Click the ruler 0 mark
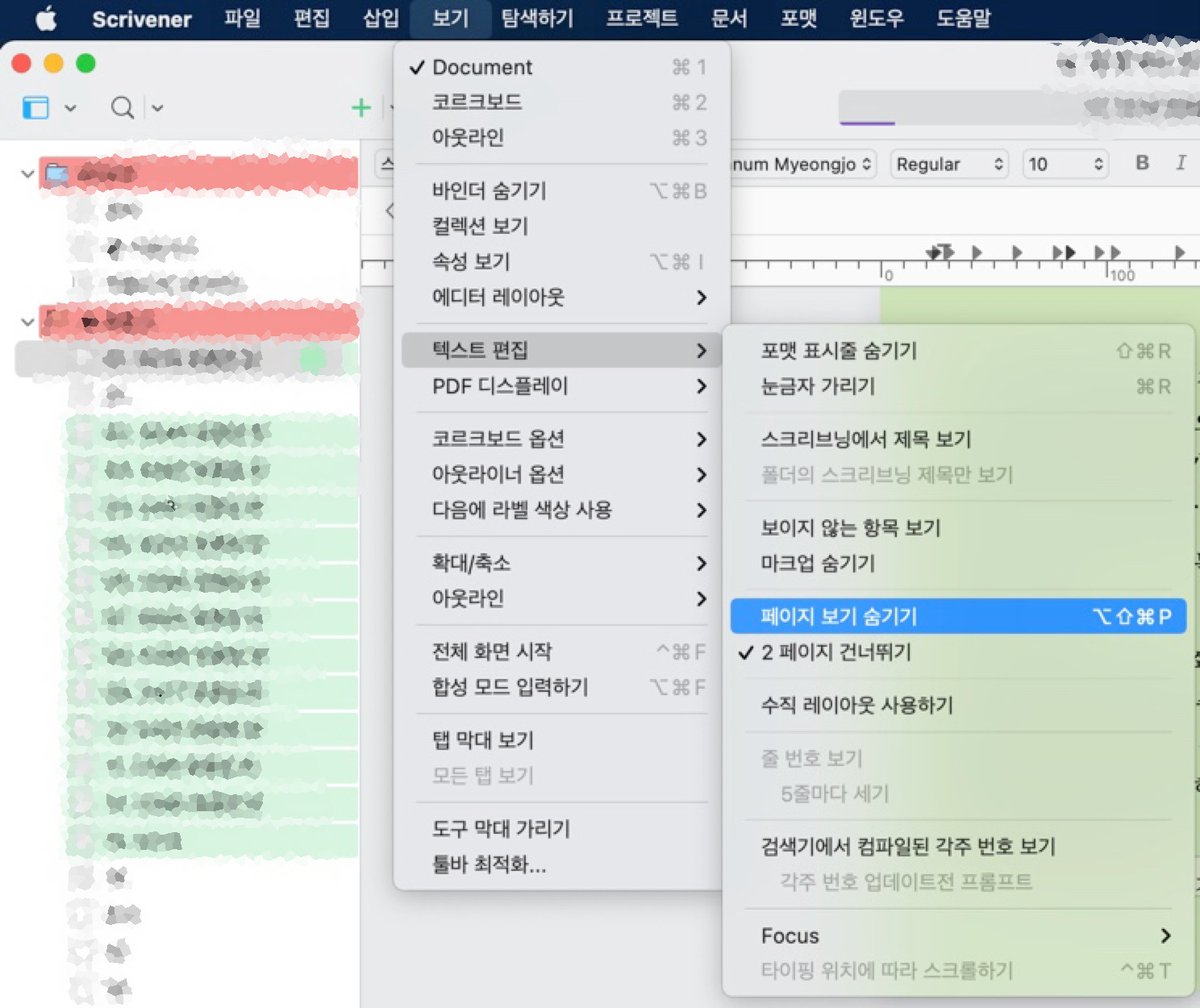The width and height of the screenshot is (1200, 1008). click(886, 274)
